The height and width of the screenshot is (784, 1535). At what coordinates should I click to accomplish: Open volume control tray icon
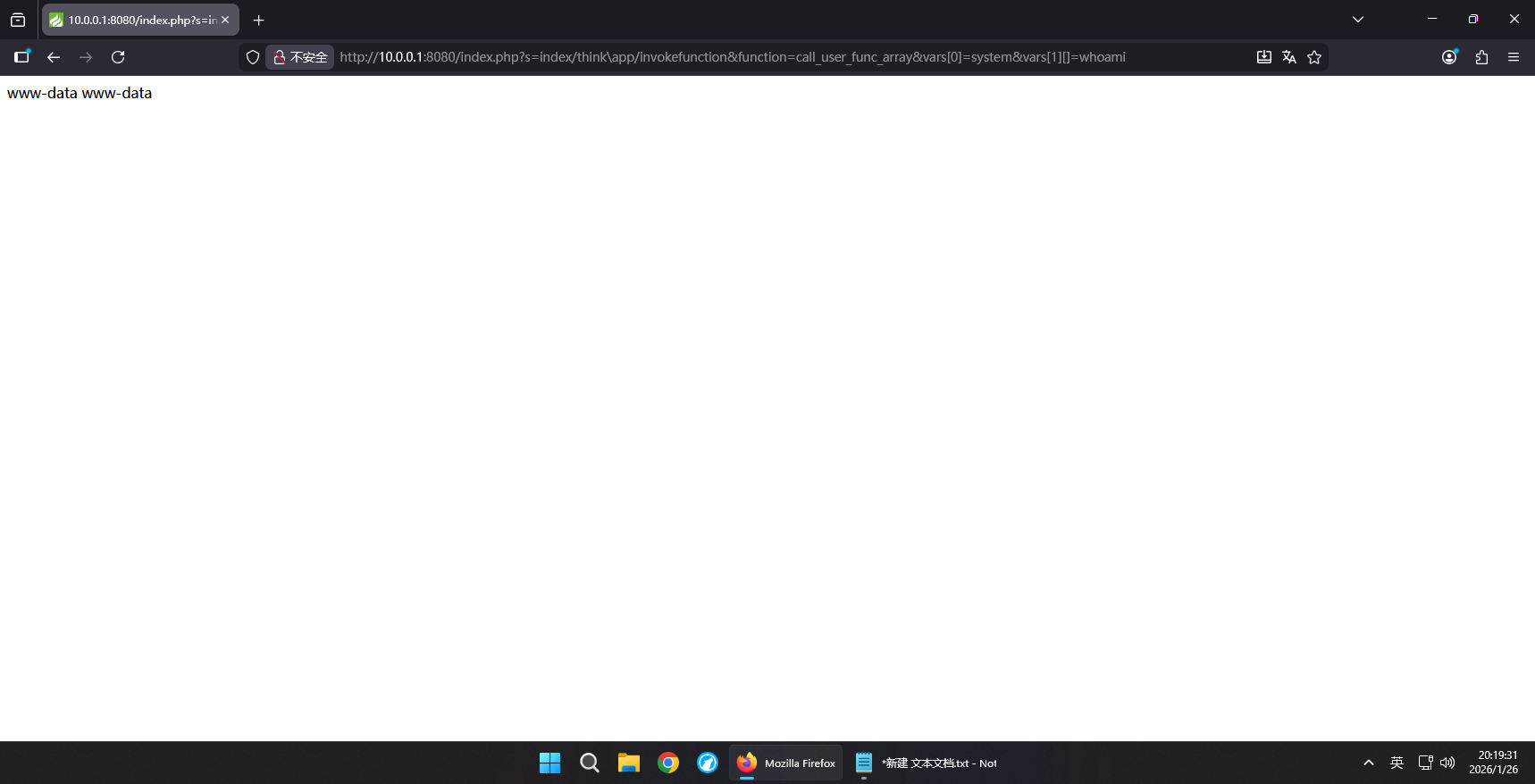tap(1448, 763)
